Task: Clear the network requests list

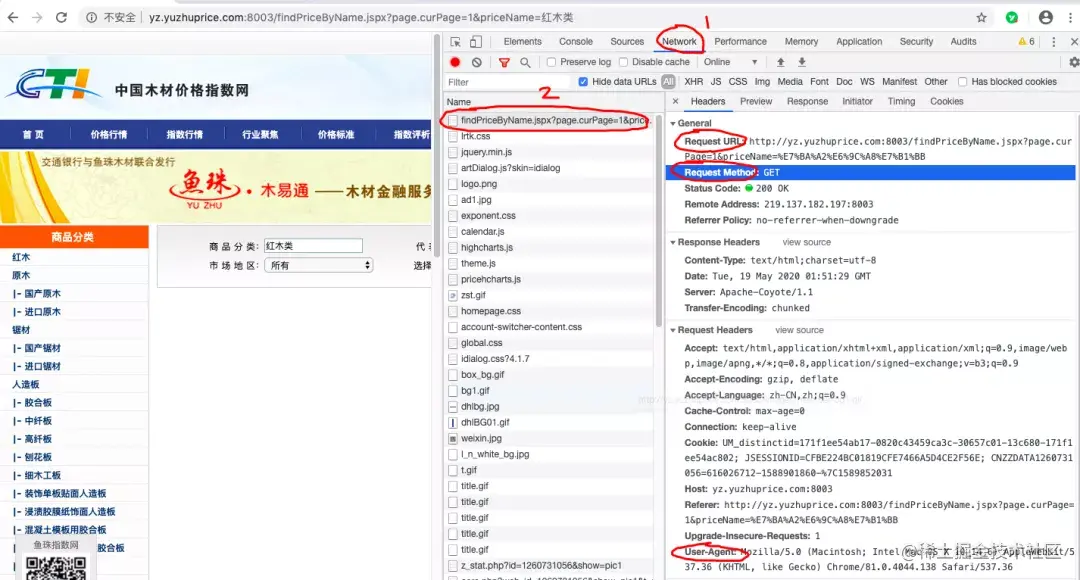Action: click(477, 62)
